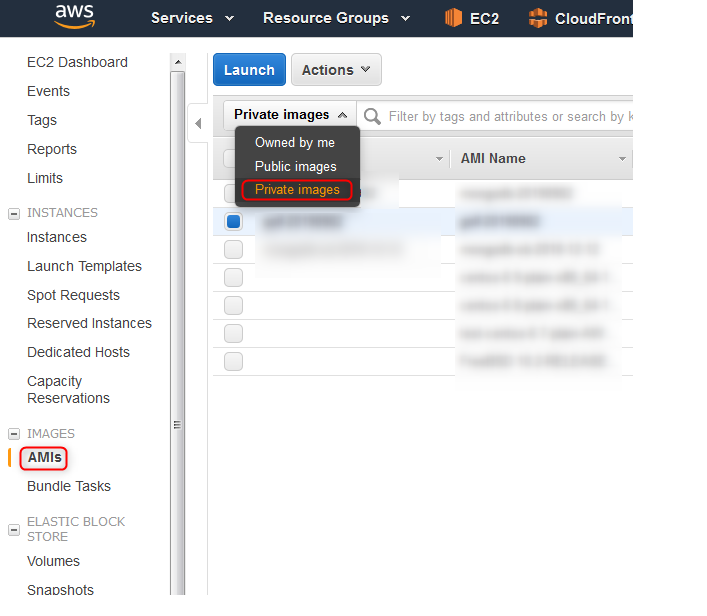Image resolution: width=707 pixels, height=616 pixels.
Task: Click the Launch button
Action: point(249,70)
